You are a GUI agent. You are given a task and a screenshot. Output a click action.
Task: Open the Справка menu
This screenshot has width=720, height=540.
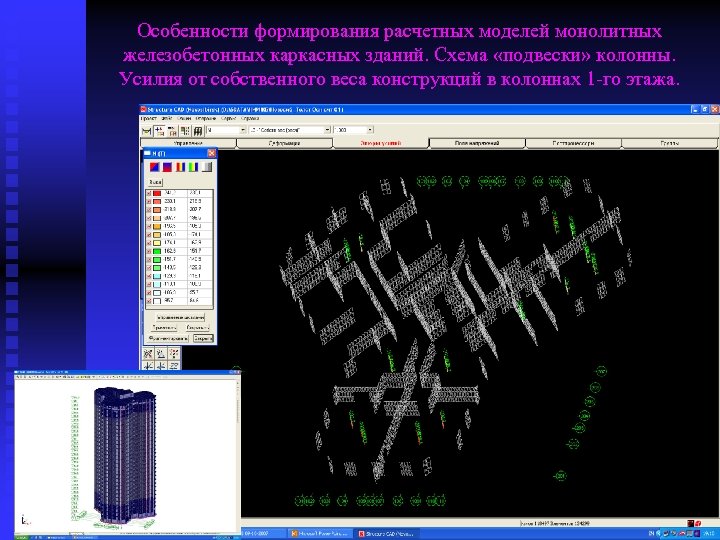pos(250,118)
